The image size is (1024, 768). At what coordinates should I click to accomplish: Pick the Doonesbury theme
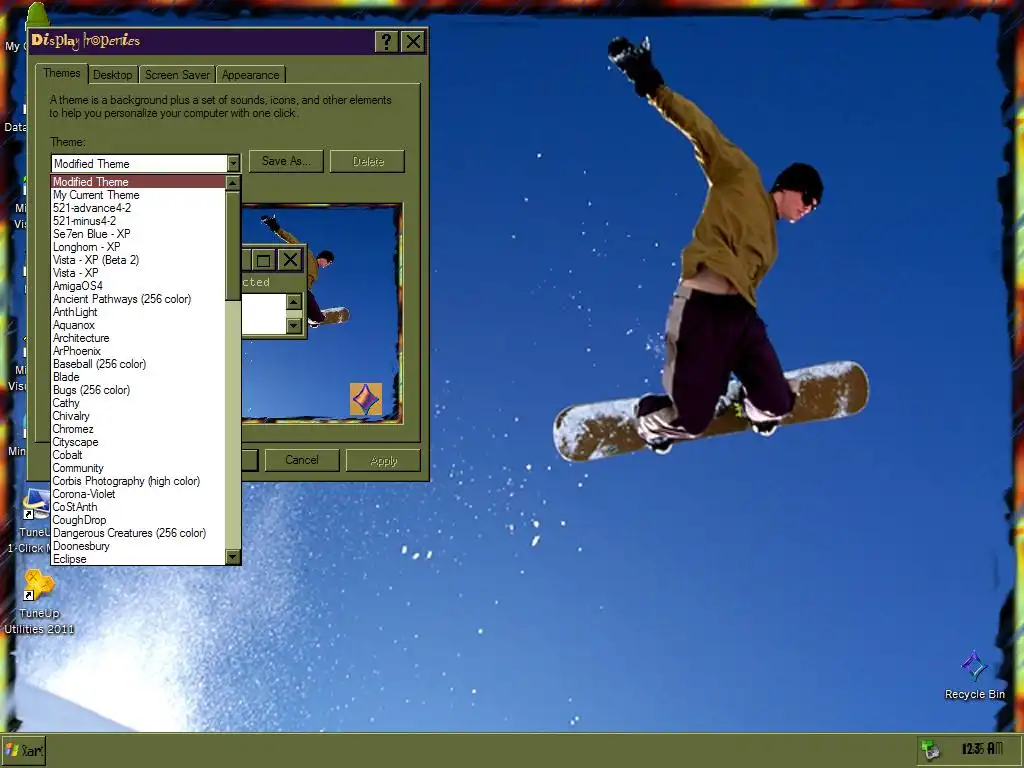138,546
